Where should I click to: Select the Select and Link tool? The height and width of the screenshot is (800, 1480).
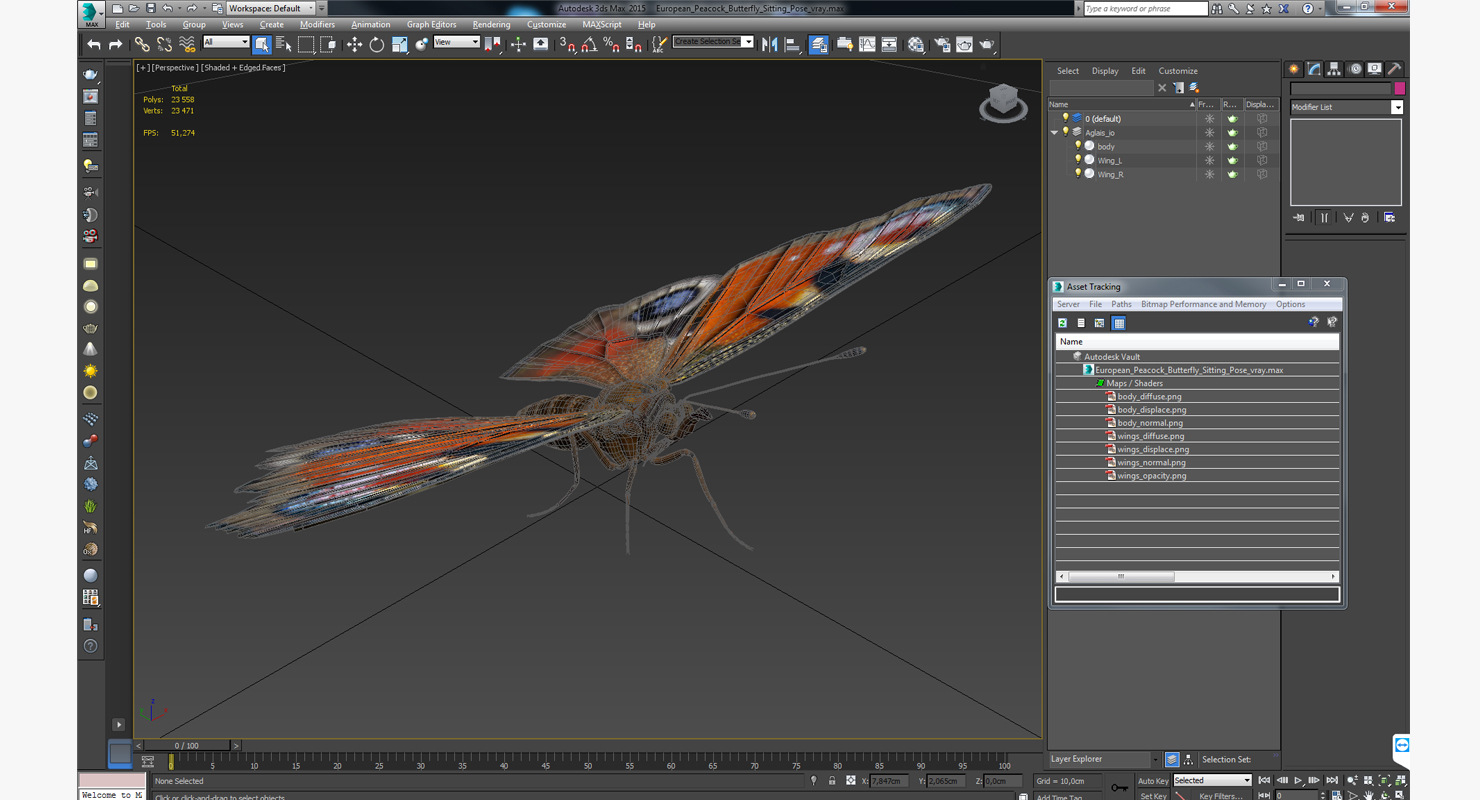click(142, 44)
